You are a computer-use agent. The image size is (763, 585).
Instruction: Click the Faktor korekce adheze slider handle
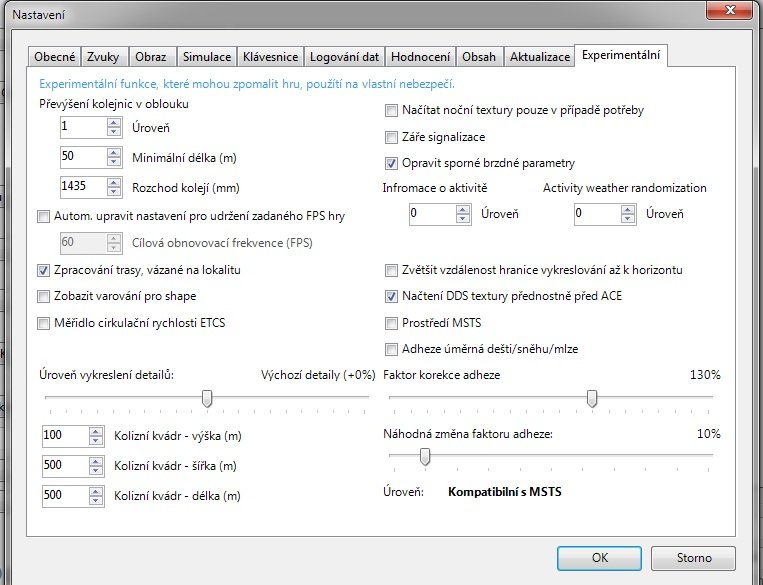592,399
